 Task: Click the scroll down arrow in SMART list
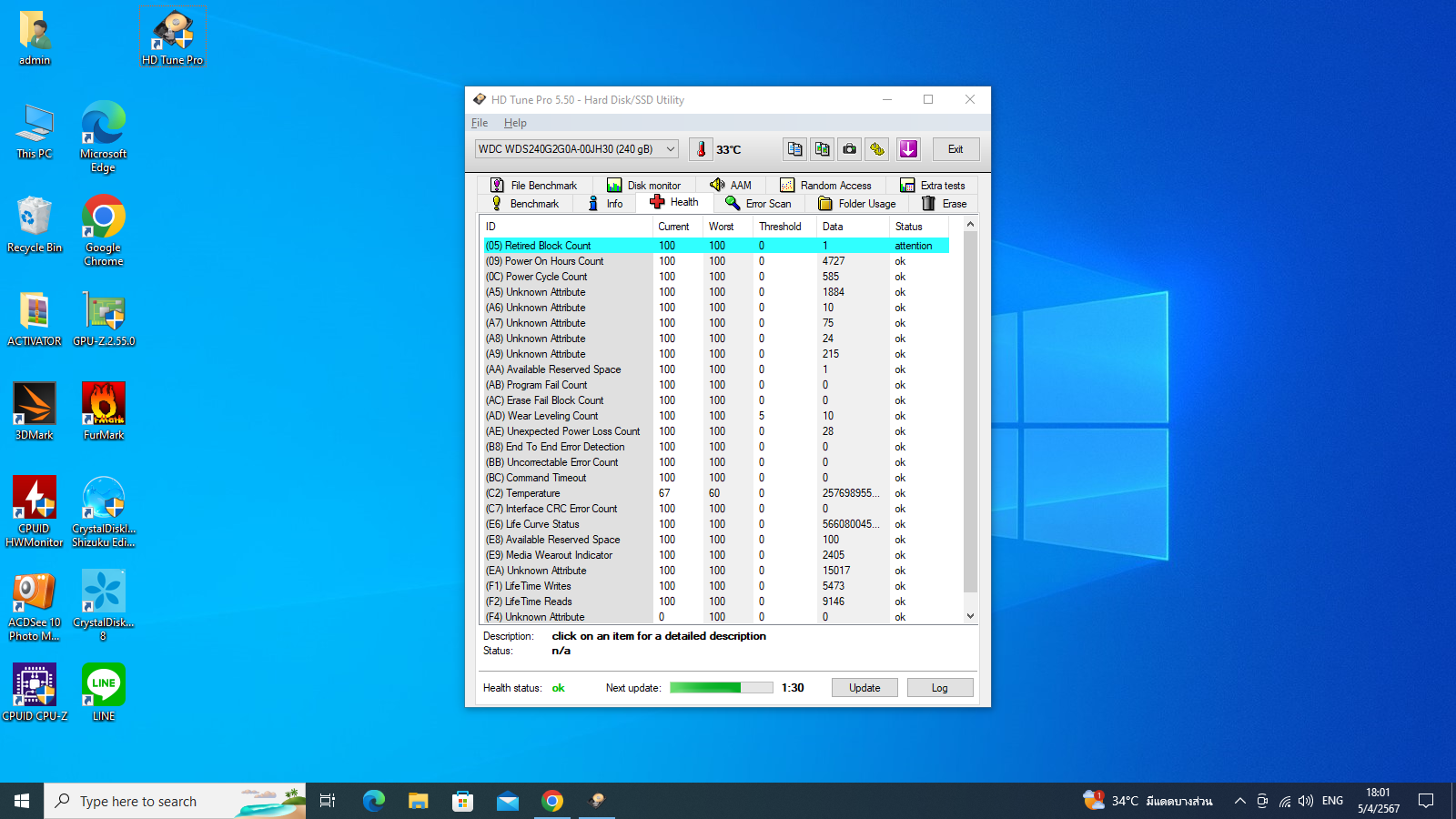(970, 616)
